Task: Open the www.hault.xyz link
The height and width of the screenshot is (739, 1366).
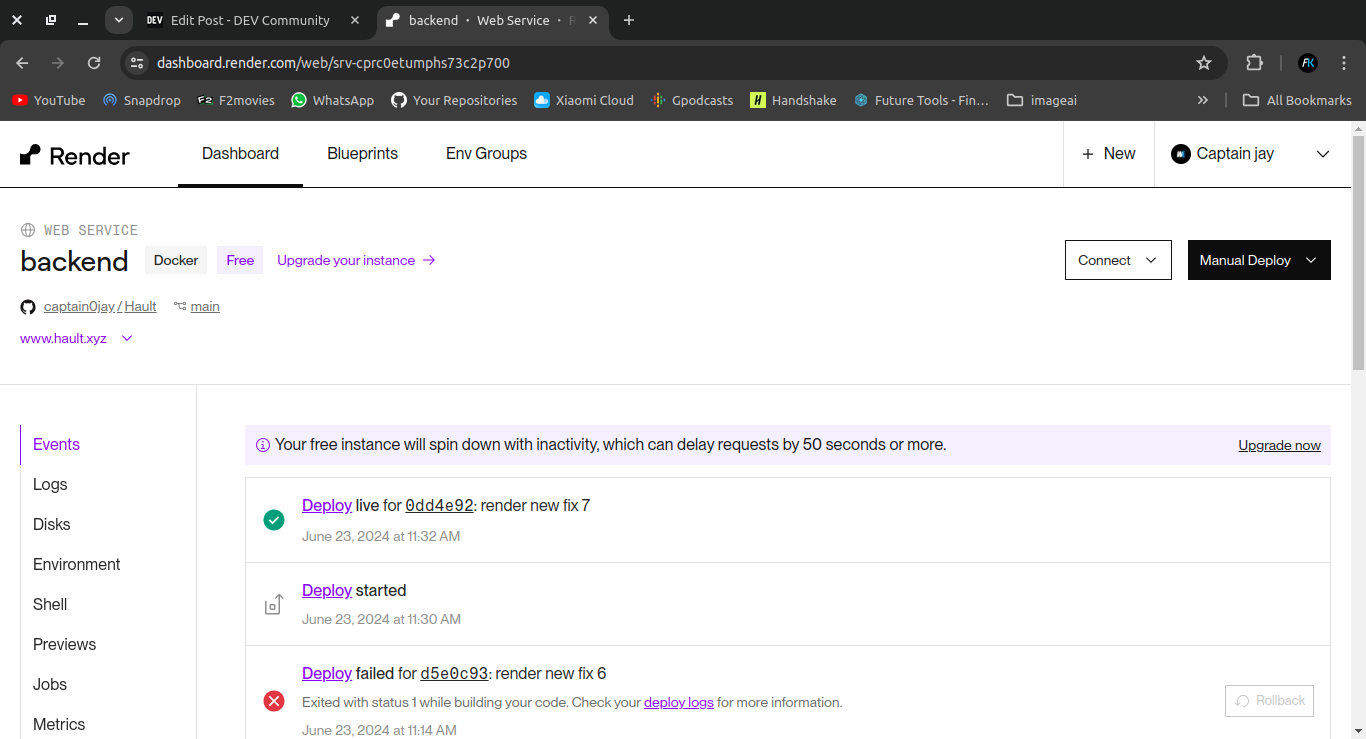Action: pos(63,338)
